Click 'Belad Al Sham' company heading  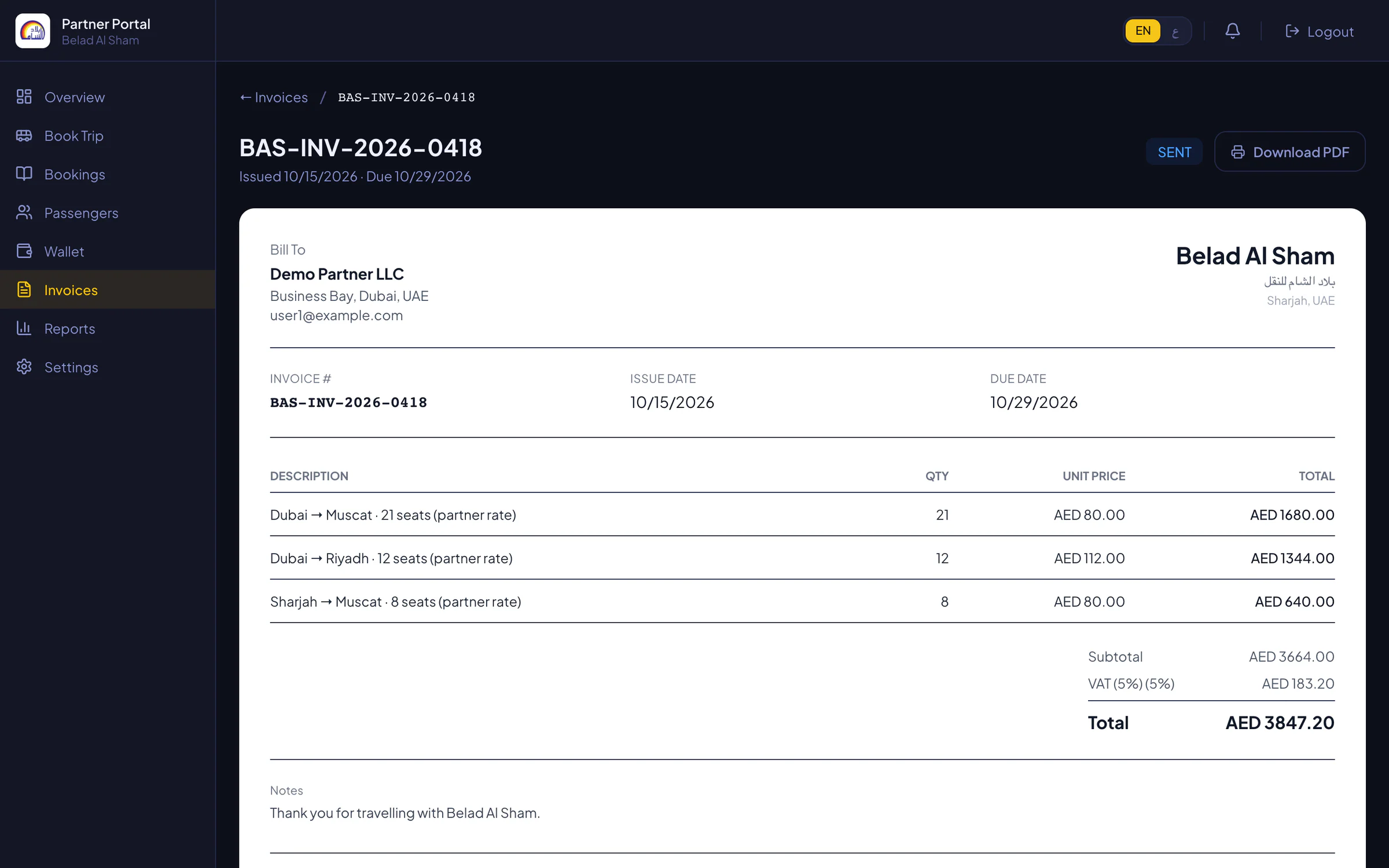click(x=1255, y=256)
